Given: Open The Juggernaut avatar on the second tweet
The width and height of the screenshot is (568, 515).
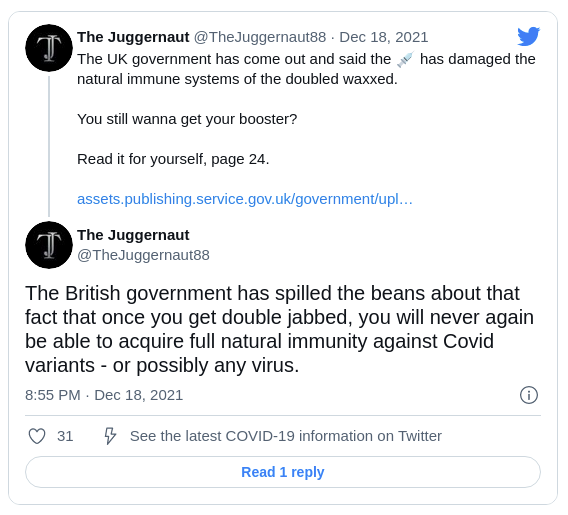Looking at the screenshot, I should pos(49,245).
